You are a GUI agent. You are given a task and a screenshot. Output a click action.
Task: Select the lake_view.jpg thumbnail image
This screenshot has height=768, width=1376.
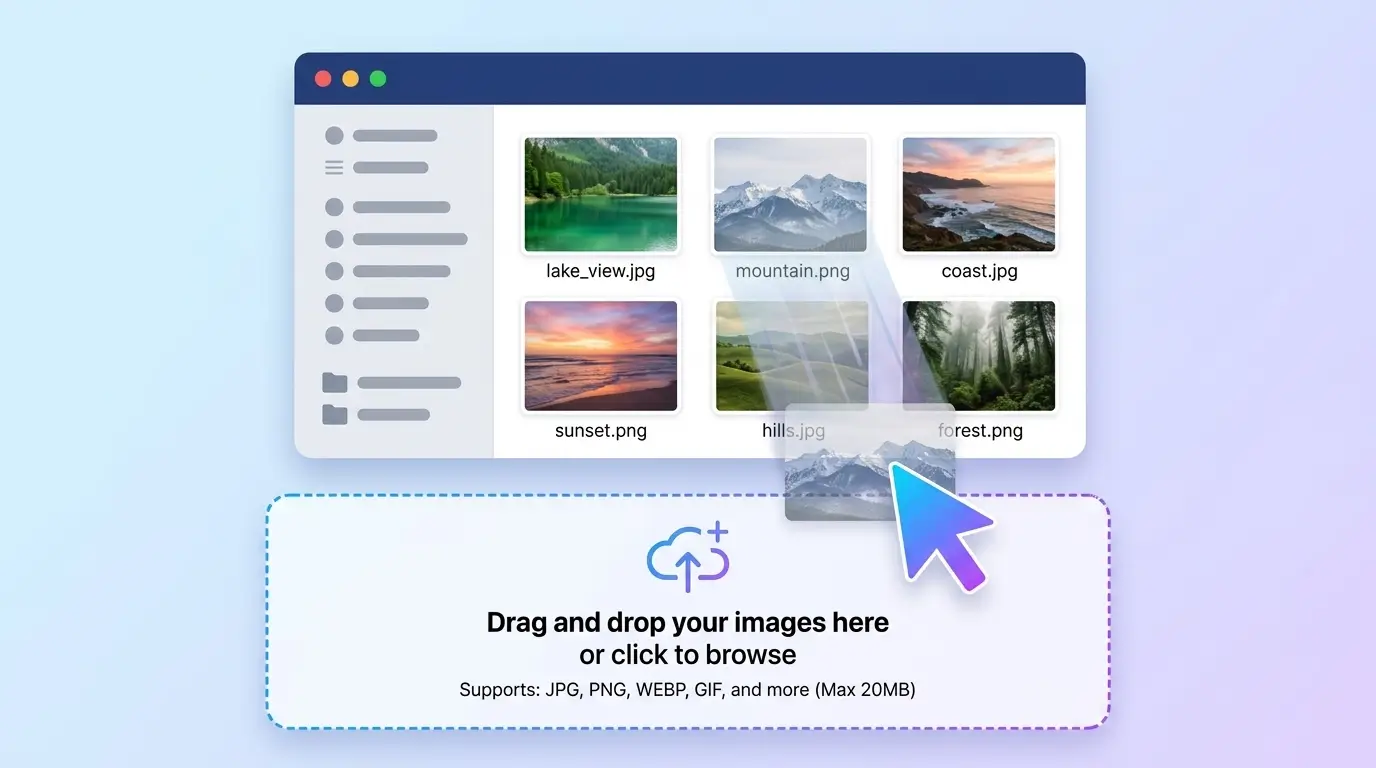point(601,194)
